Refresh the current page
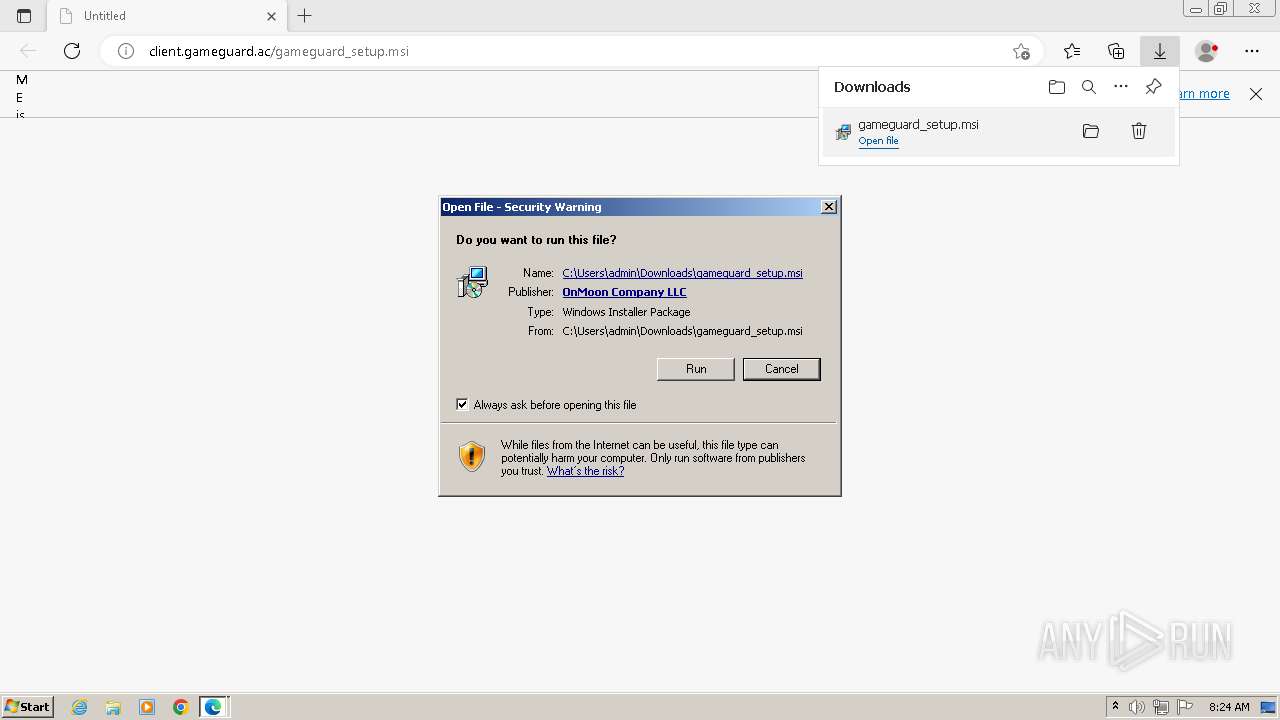The image size is (1280, 720). tap(72, 51)
